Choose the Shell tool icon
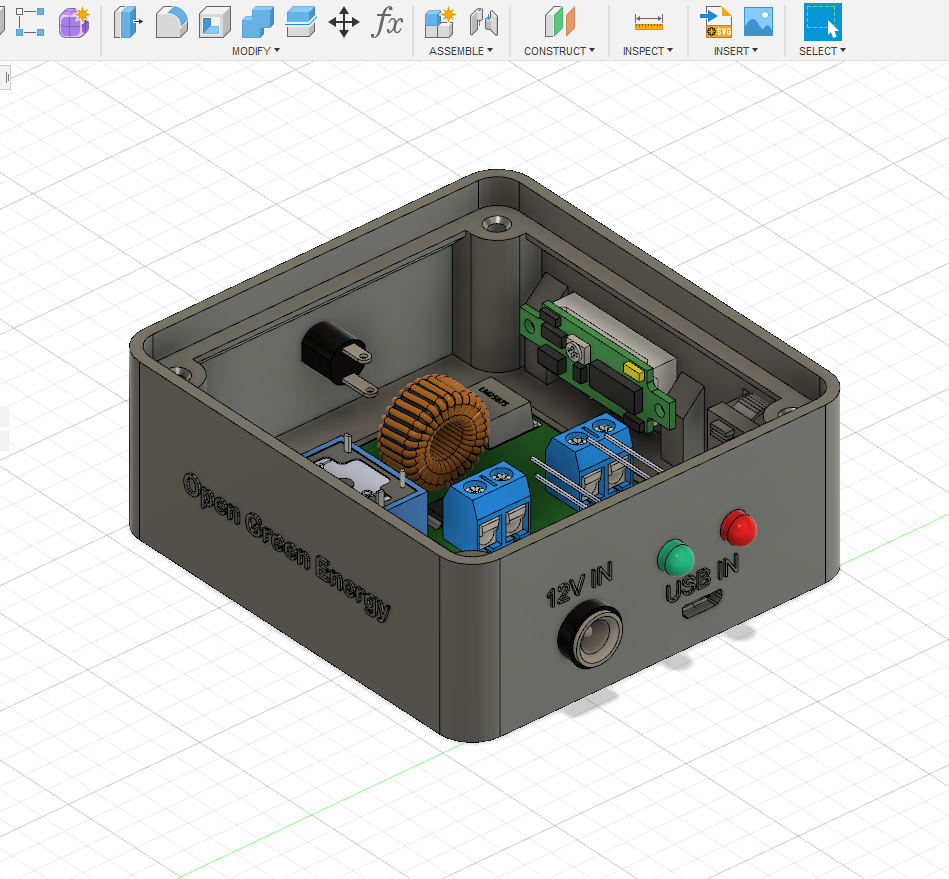 215,22
